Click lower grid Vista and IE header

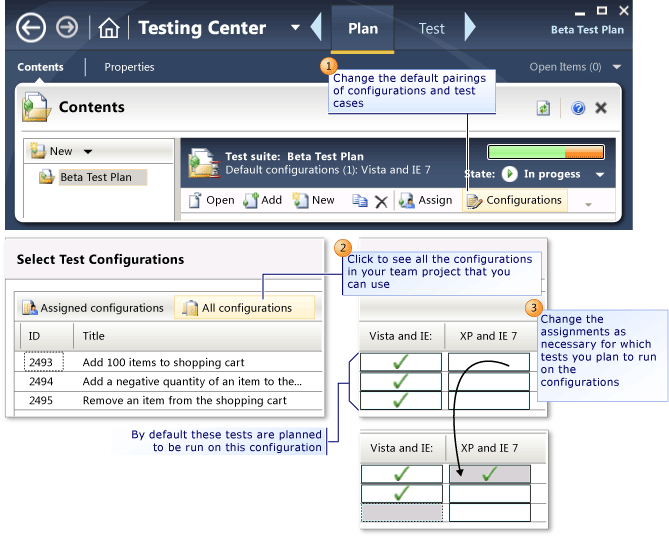(402, 448)
